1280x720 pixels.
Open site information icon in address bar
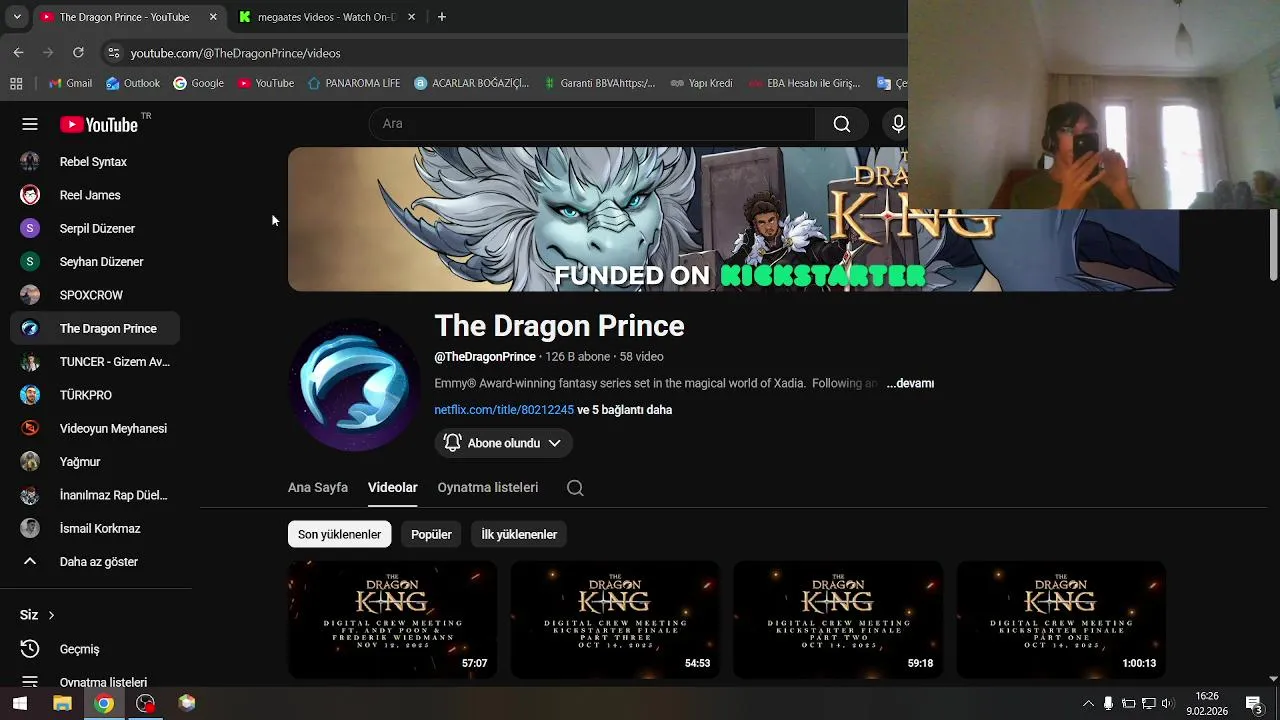pos(113,53)
